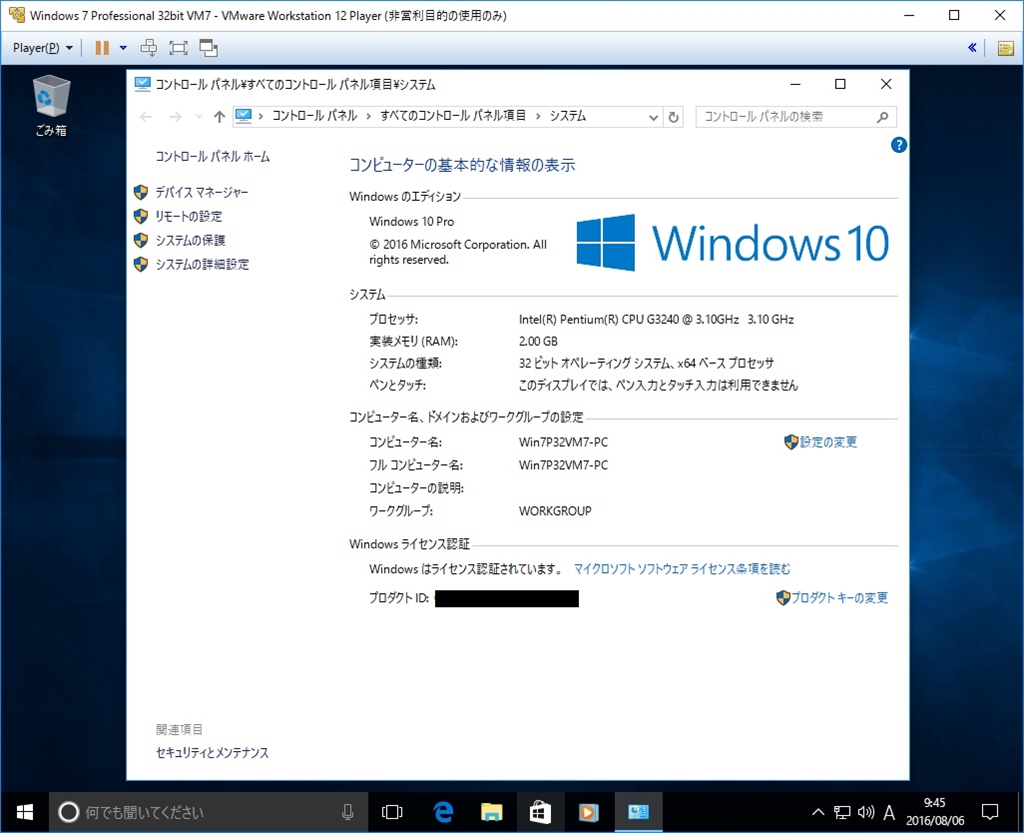Open Task View on the taskbar
The image size is (1024, 833).
392,812
